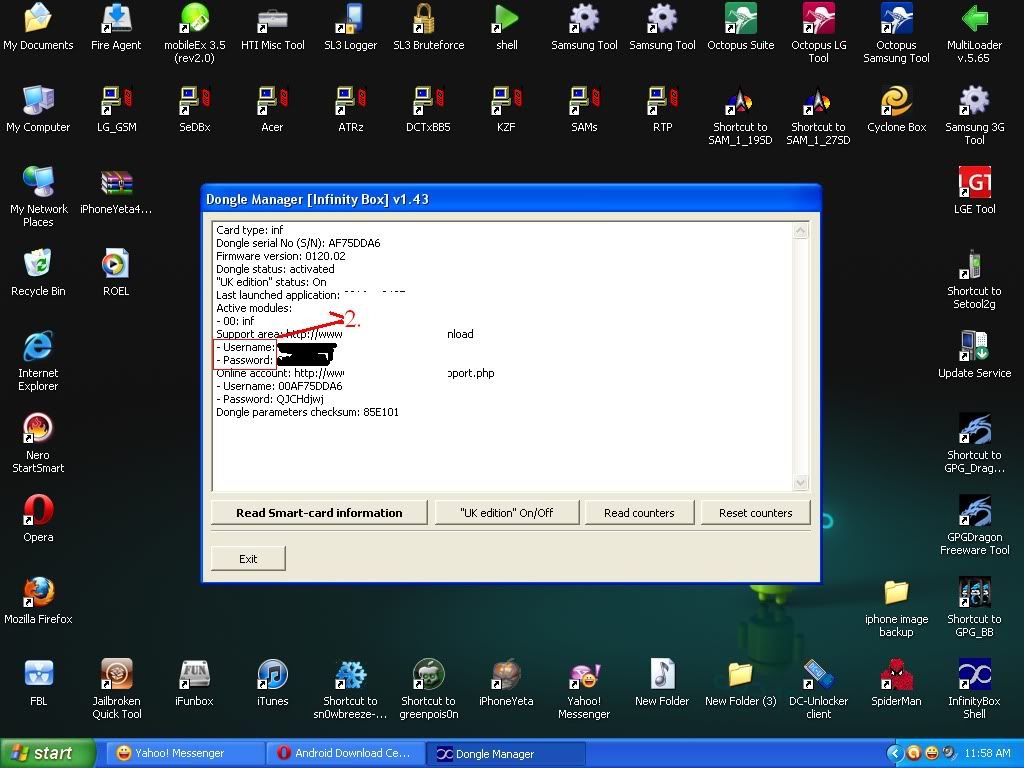Launch Fire Agent from the desktop
This screenshot has width=1024, height=768.
[116, 27]
